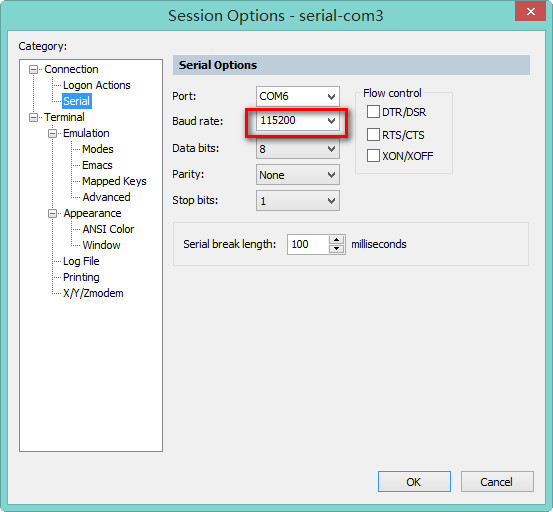553x512 pixels.
Task: Confirm settings with the OK button
Action: tap(414, 482)
